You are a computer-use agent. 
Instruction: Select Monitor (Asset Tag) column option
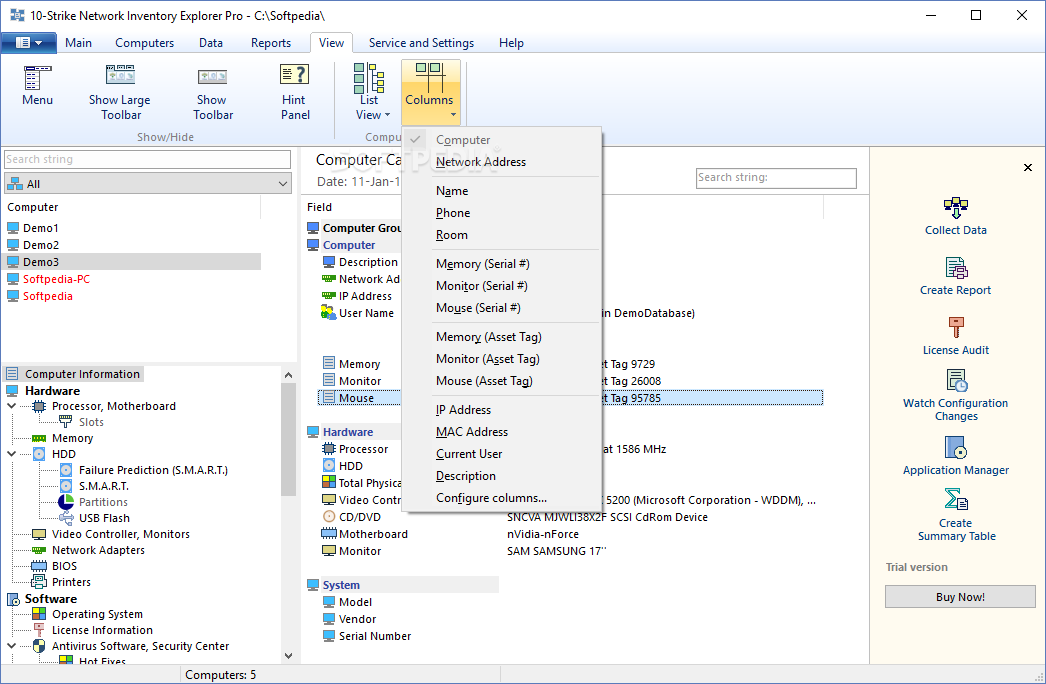click(x=502, y=359)
